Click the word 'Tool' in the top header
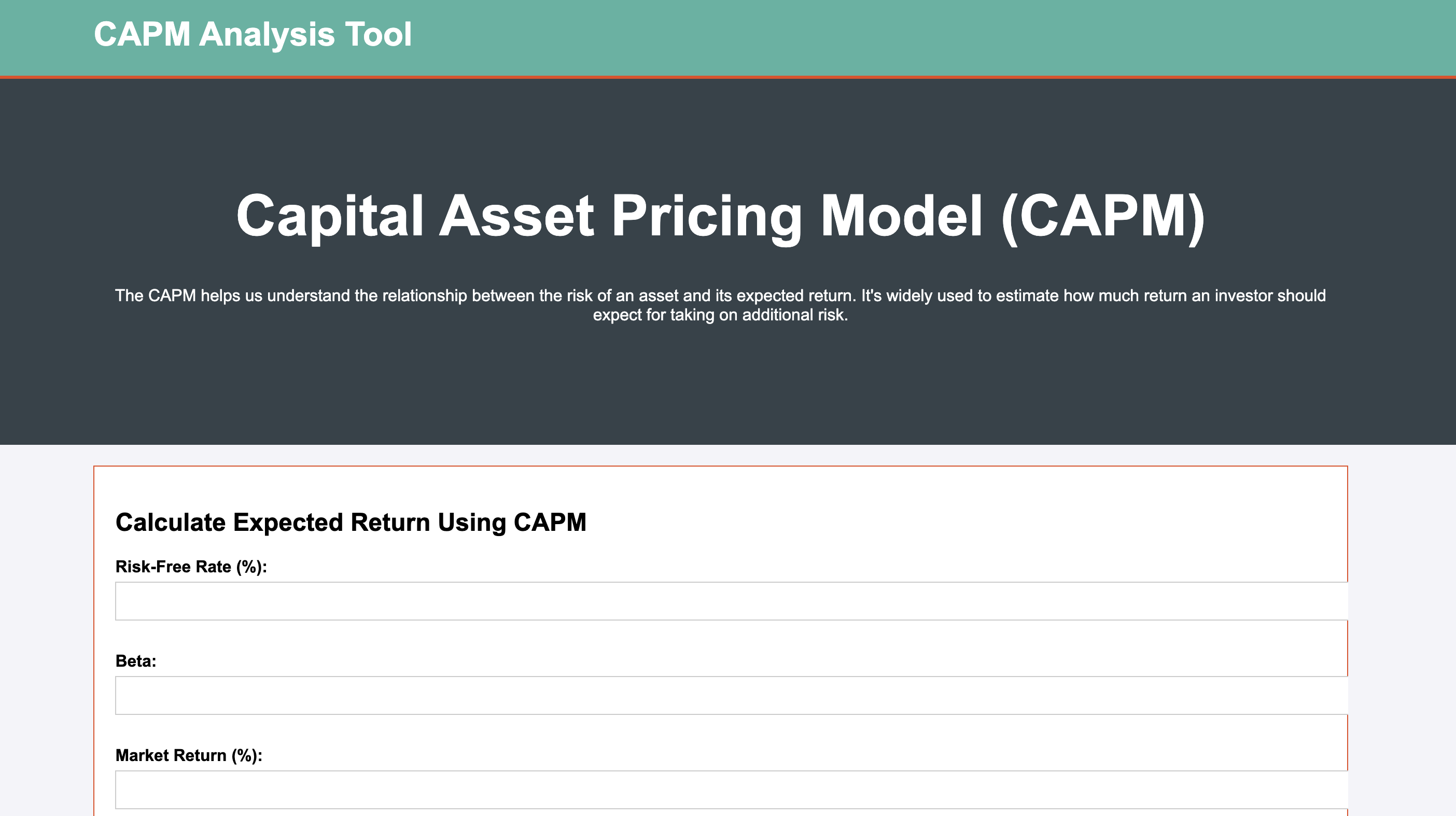The image size is (1456, 816). click(x=378, y=34)
